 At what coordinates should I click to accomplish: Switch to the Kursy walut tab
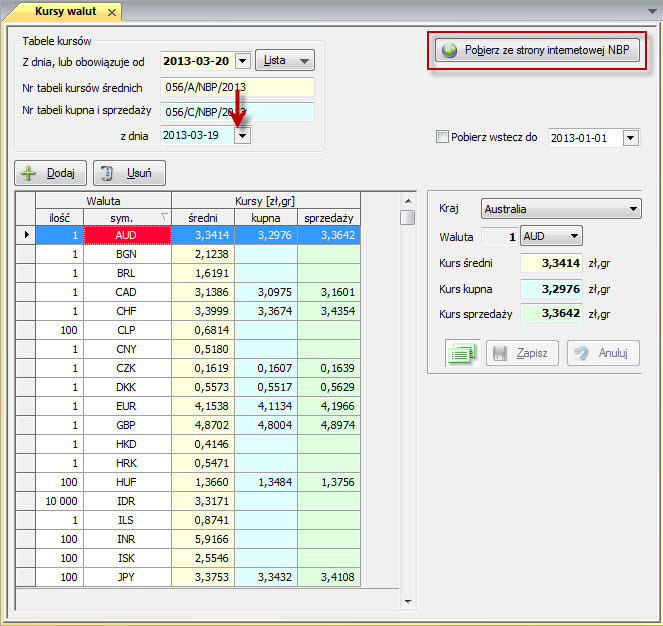pos(66,11)
